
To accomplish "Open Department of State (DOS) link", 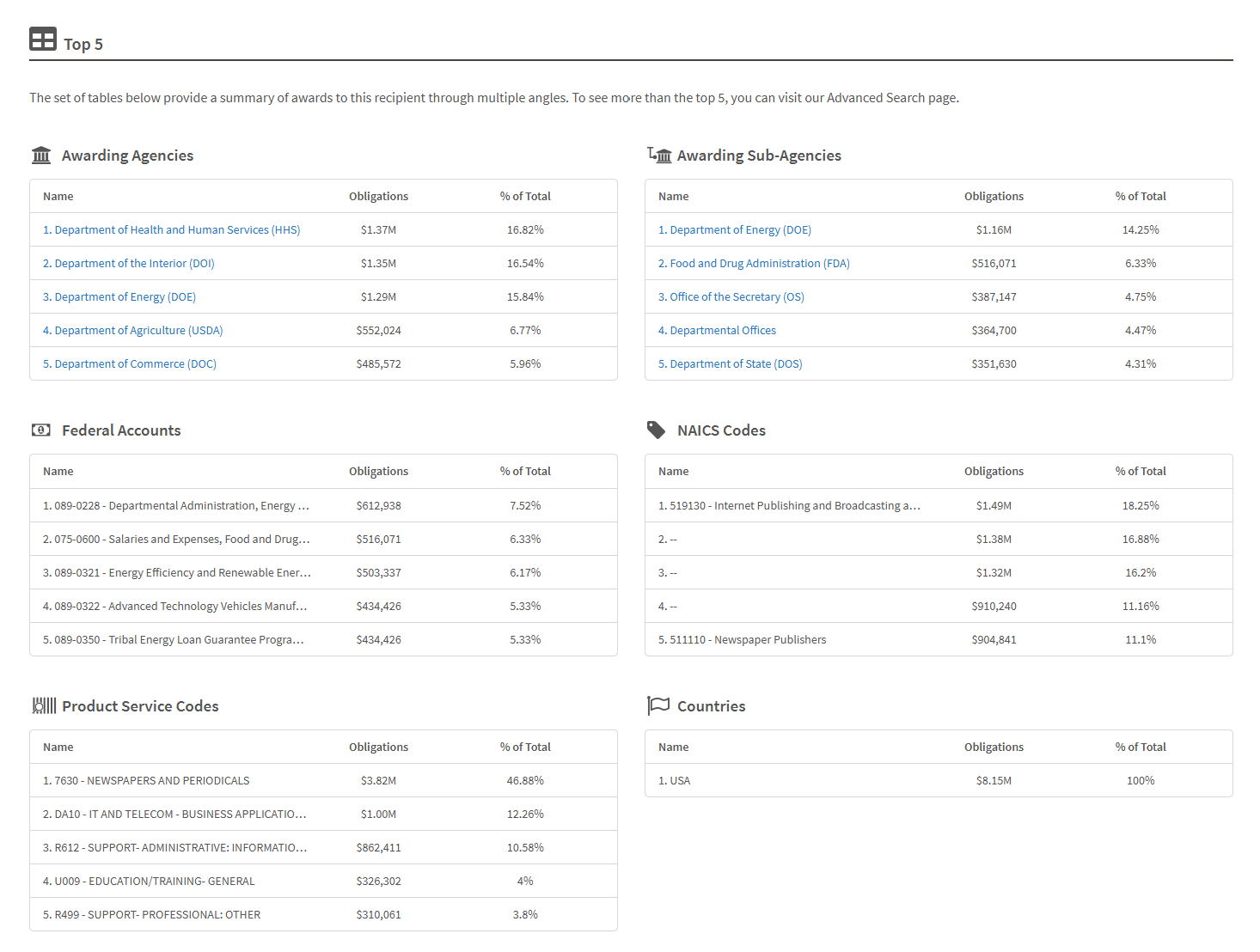I will pos(730,364).
